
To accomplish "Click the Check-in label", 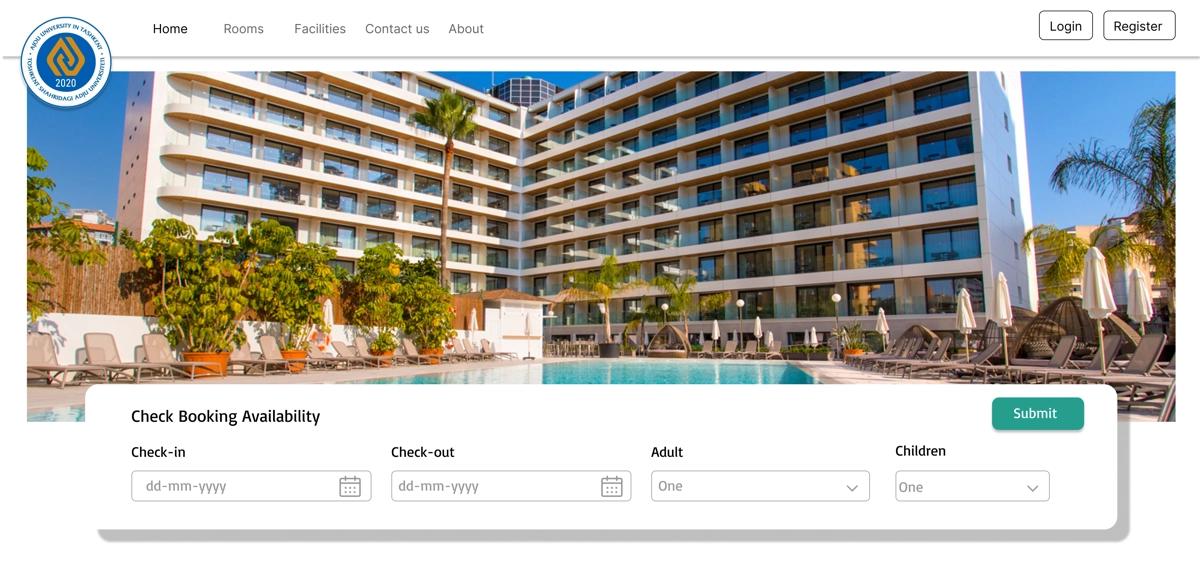I will click(158, 452).
